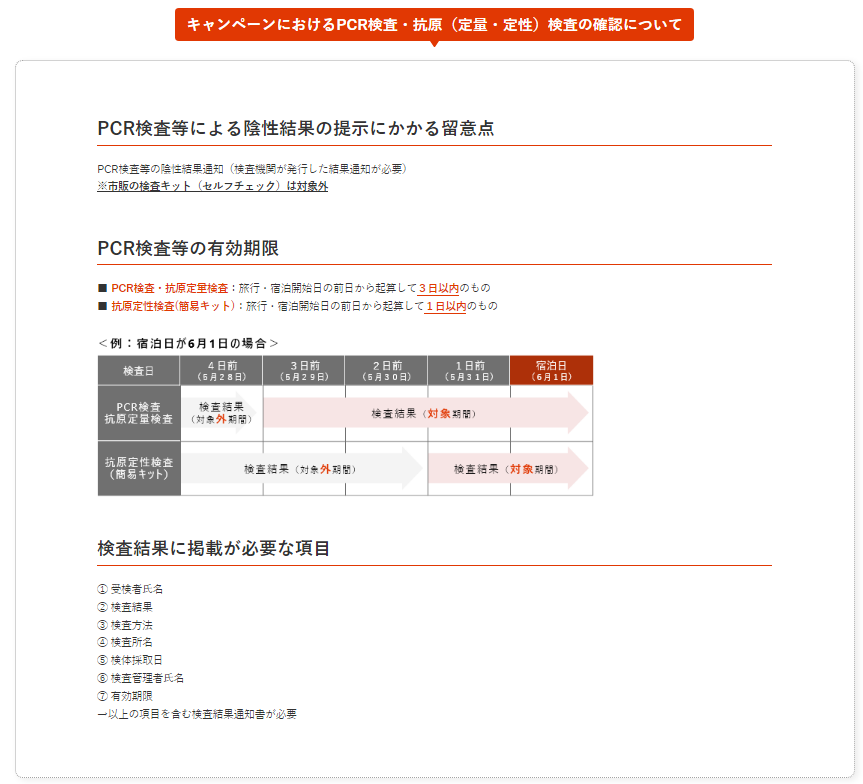Click the PCR検査 抗原定量検査 row header
Image resolution: width=863 pixels, height=784 pixels.
pyautogui.click(x=138, y=413)
